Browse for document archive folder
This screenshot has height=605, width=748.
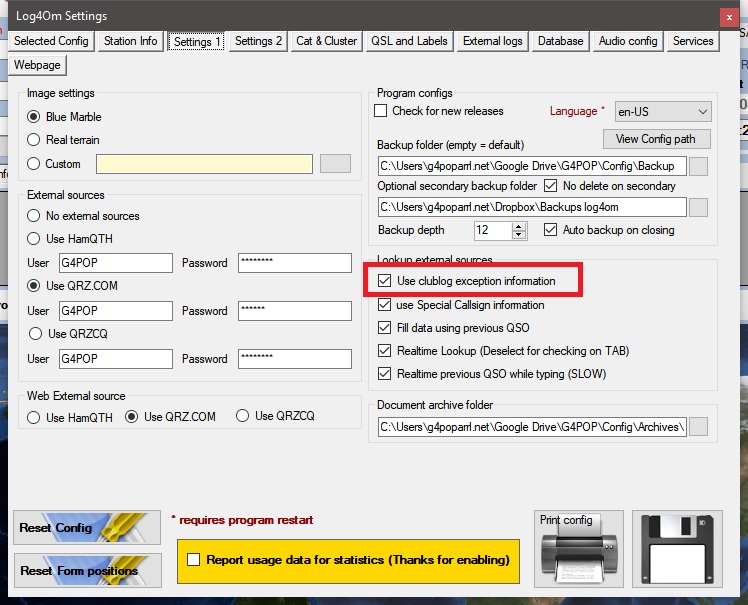(x=698, y=427)
